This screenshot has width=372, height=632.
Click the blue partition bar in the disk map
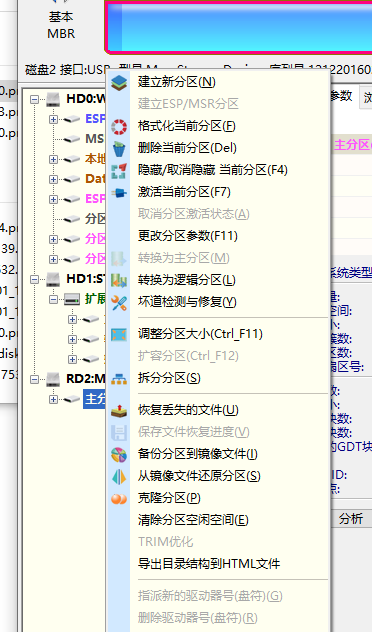pyautogui.click(x=239, y=27)
